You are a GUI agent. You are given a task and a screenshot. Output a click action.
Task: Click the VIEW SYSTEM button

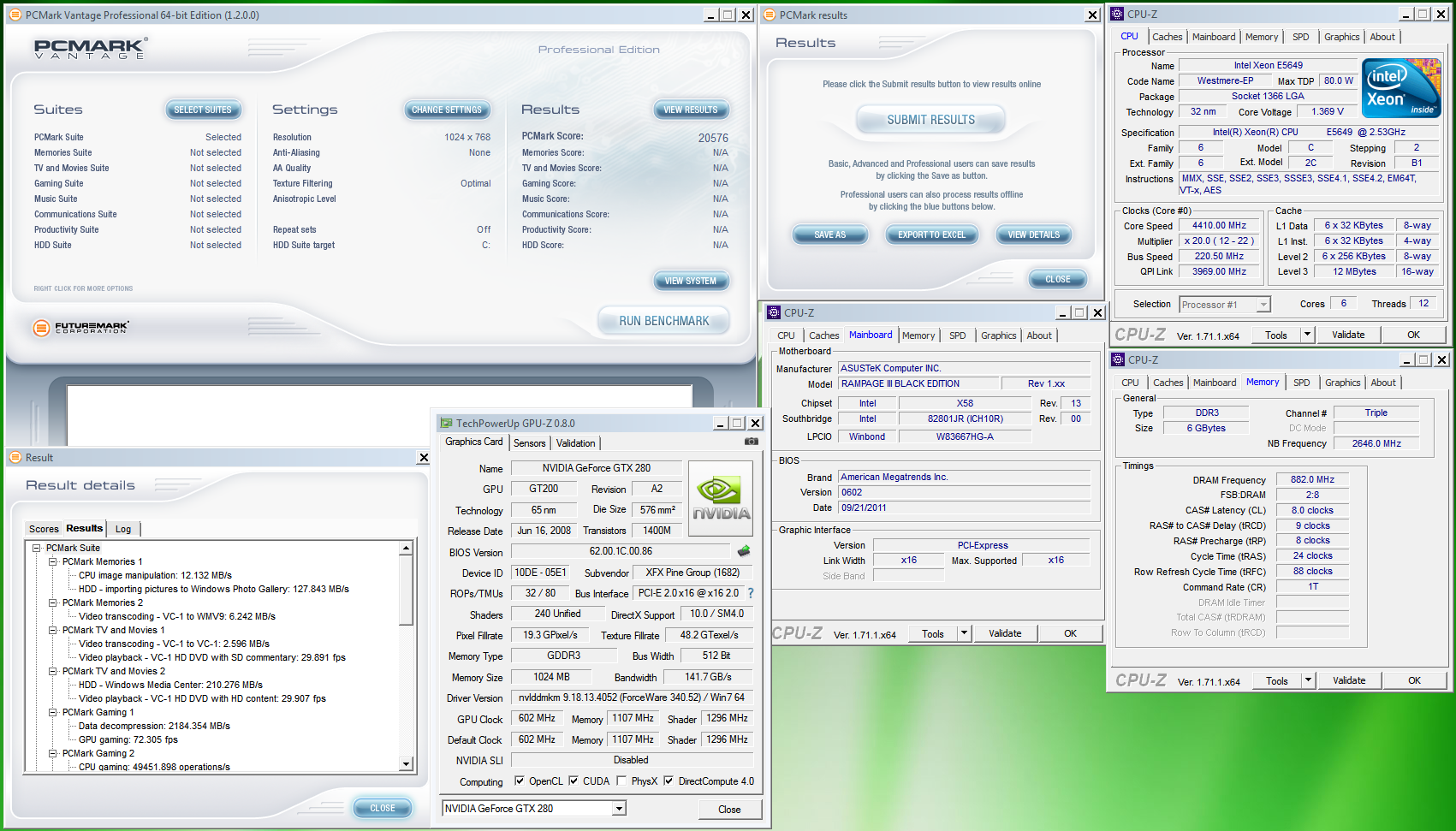point(691,281)
